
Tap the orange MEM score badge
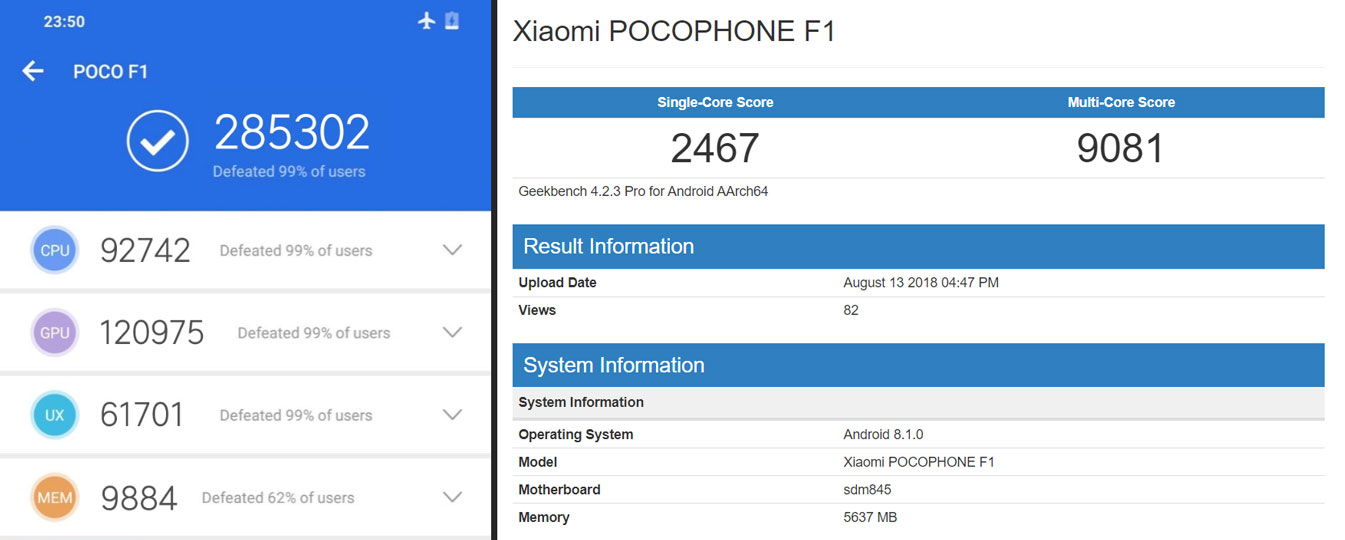pos(55,497)
